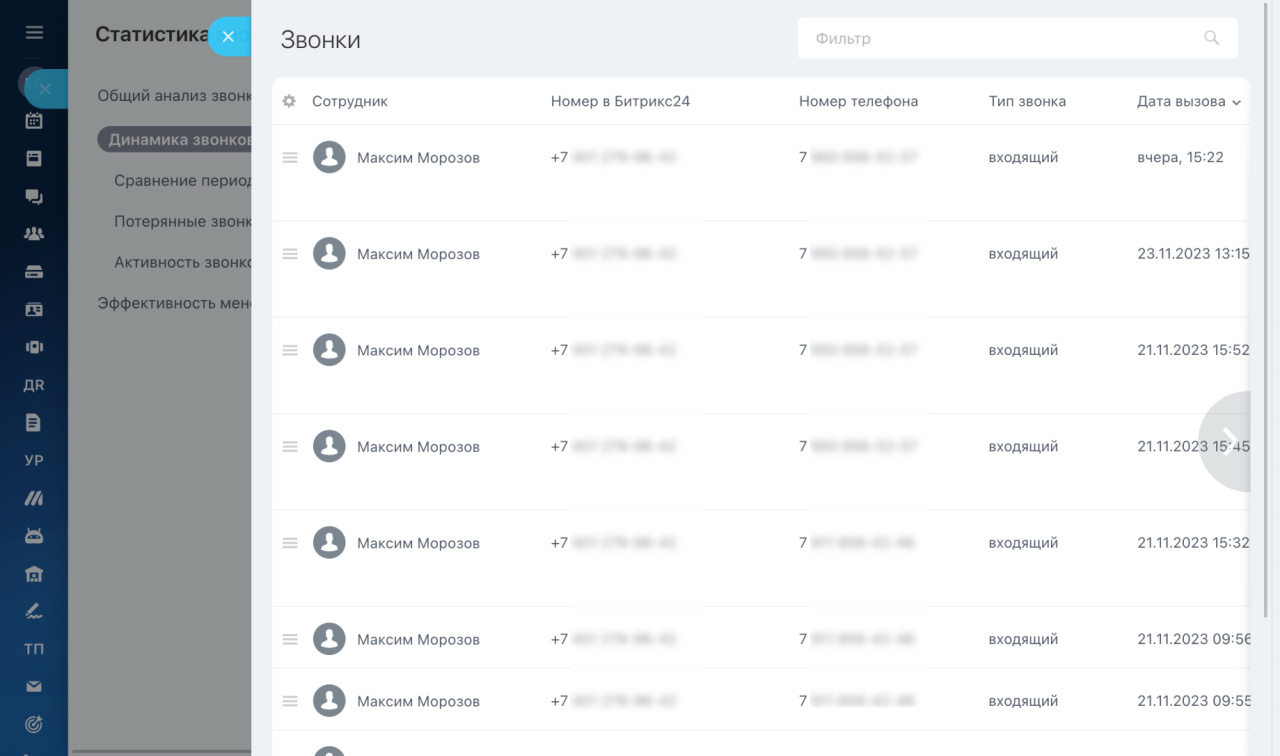Close the Звонки slider panel
The width and height of the screenshot is (1280, 756).
pos(228,37)
